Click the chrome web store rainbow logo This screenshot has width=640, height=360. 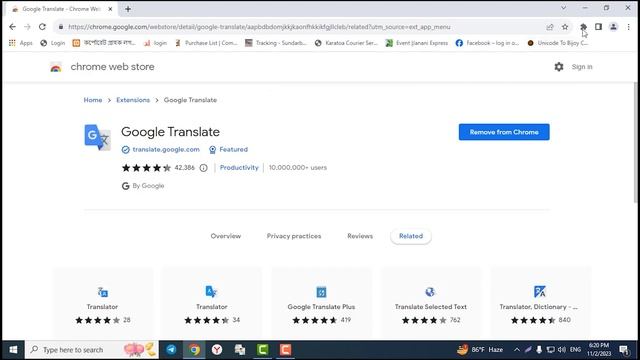[x=56, y=67]
